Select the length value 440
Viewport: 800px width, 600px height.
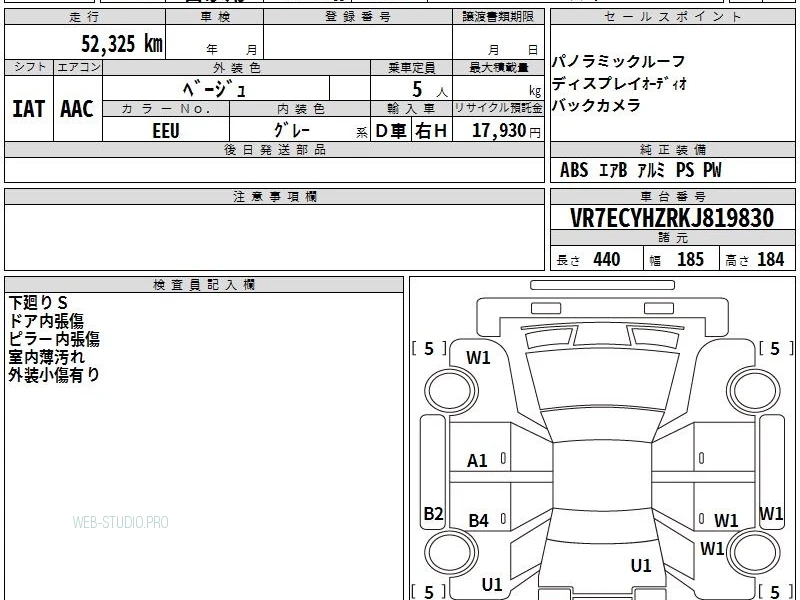[x=607, y=260]
